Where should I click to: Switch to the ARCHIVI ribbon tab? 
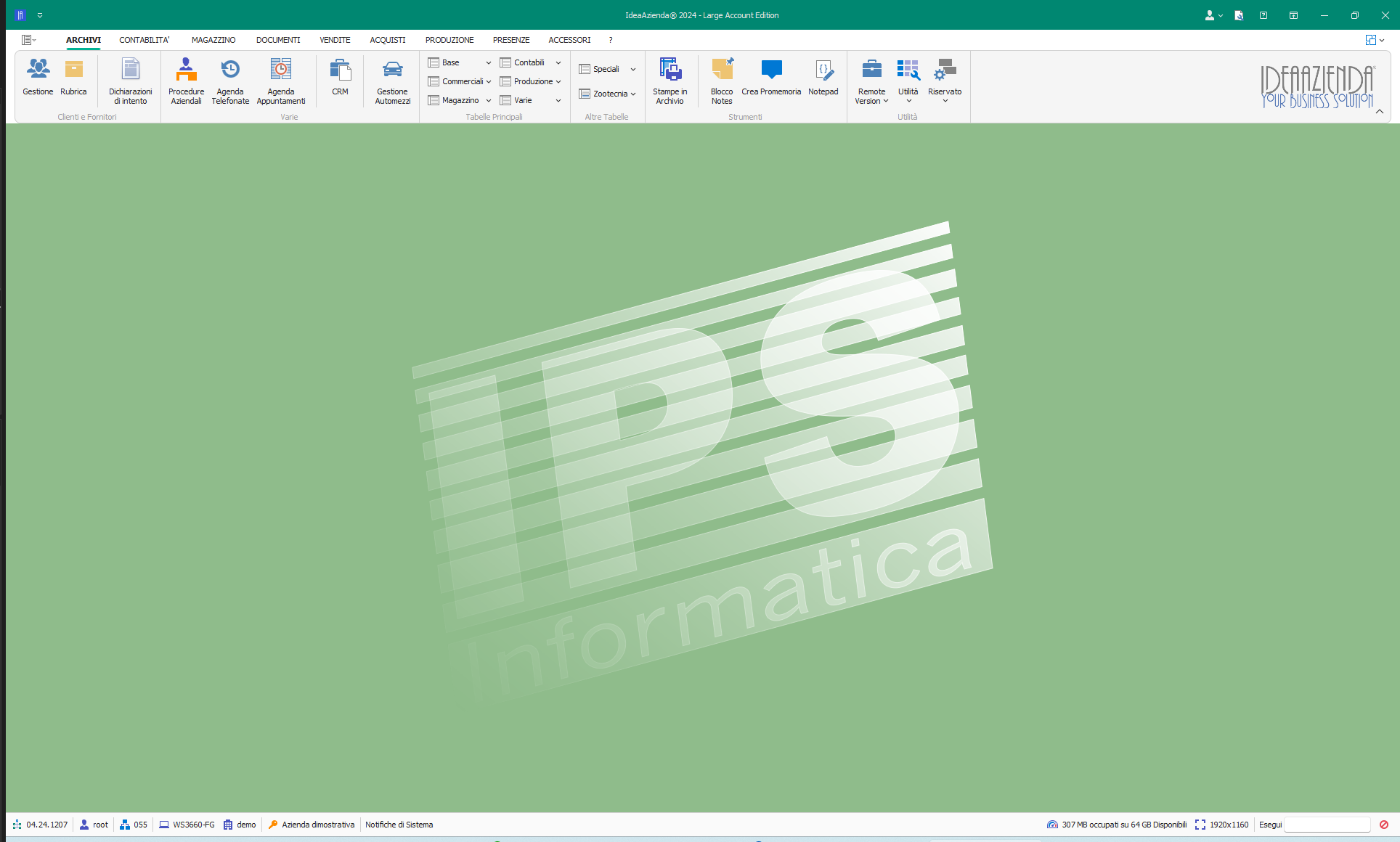point(84,40)
